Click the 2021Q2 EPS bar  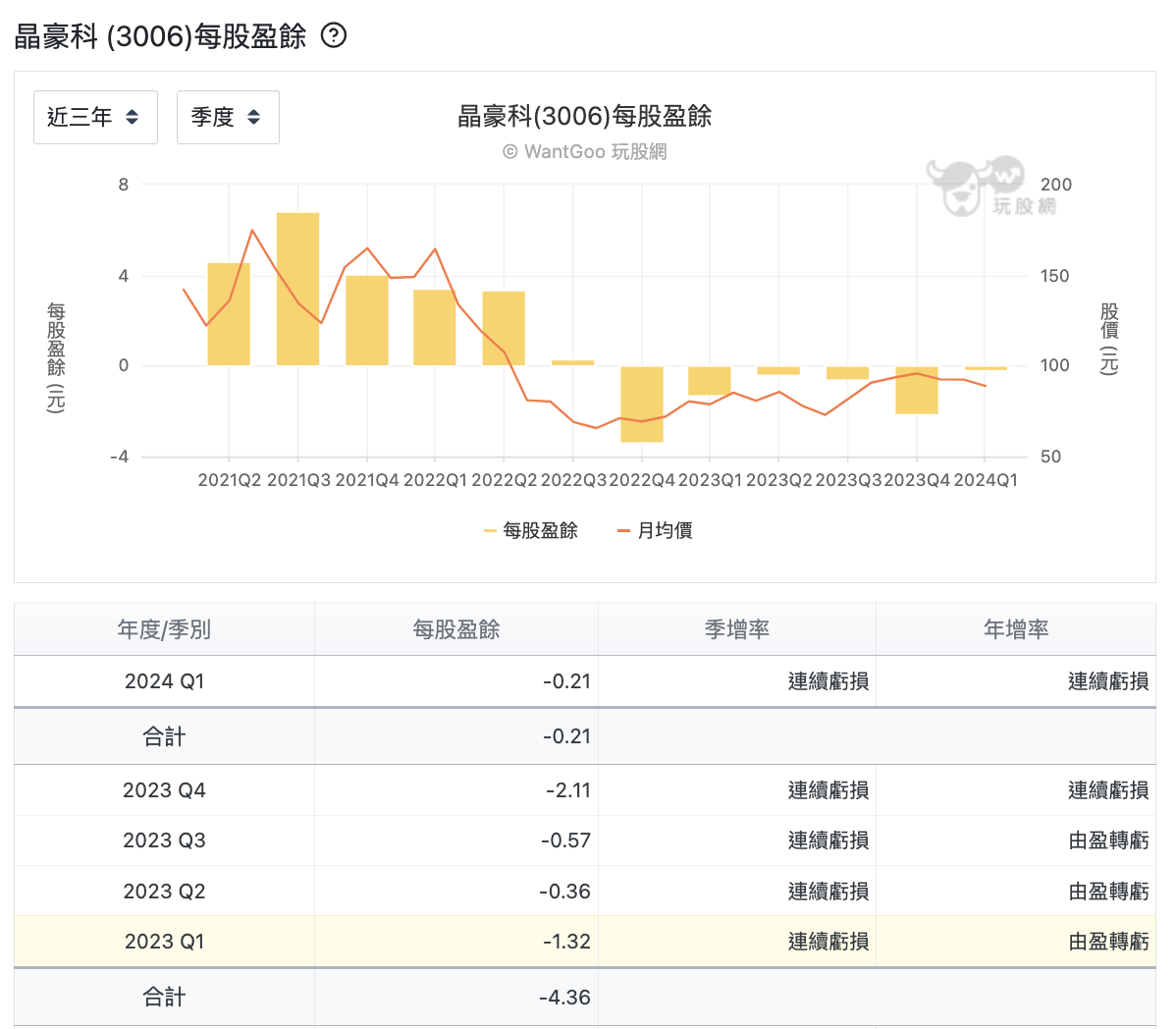click(x=229, y=314)
